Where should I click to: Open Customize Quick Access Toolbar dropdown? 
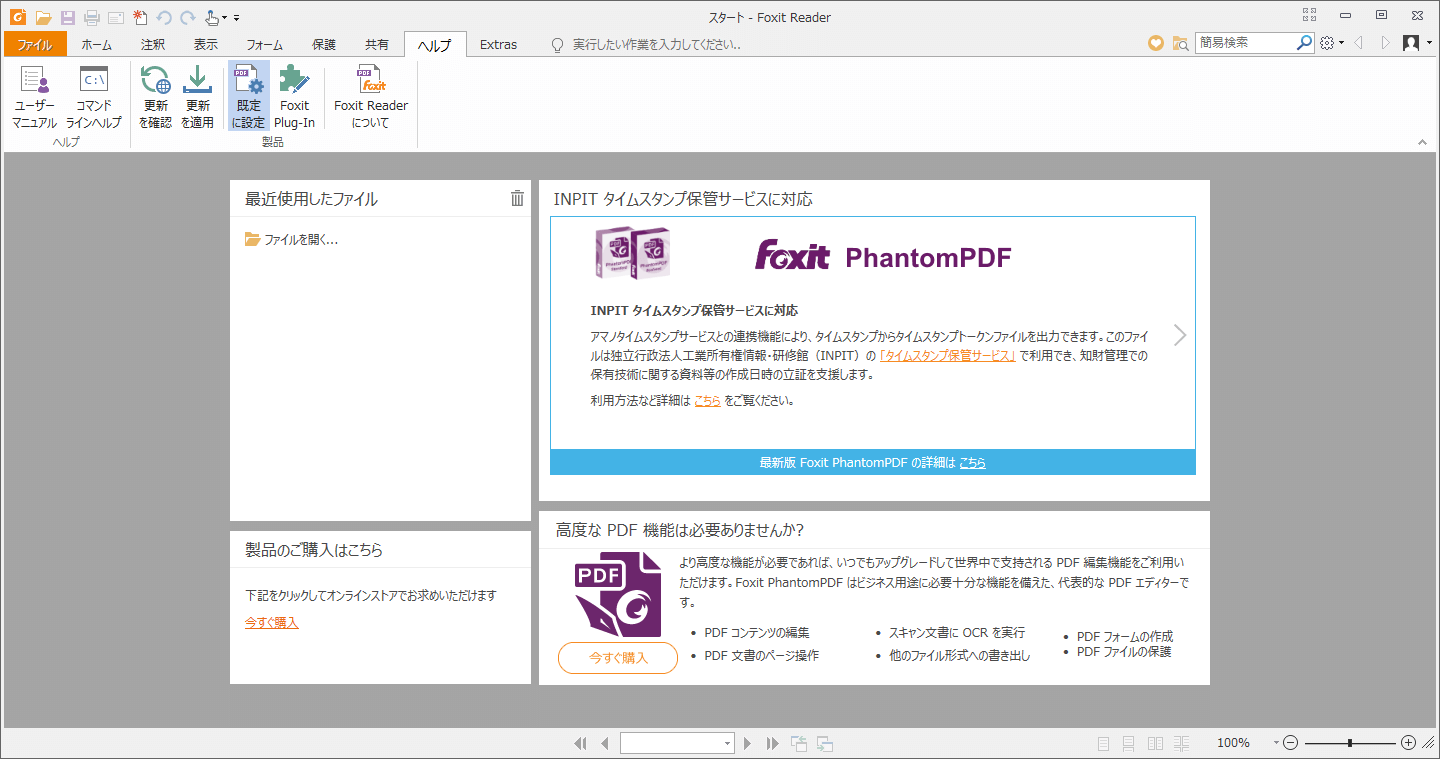tap(236, 18)
